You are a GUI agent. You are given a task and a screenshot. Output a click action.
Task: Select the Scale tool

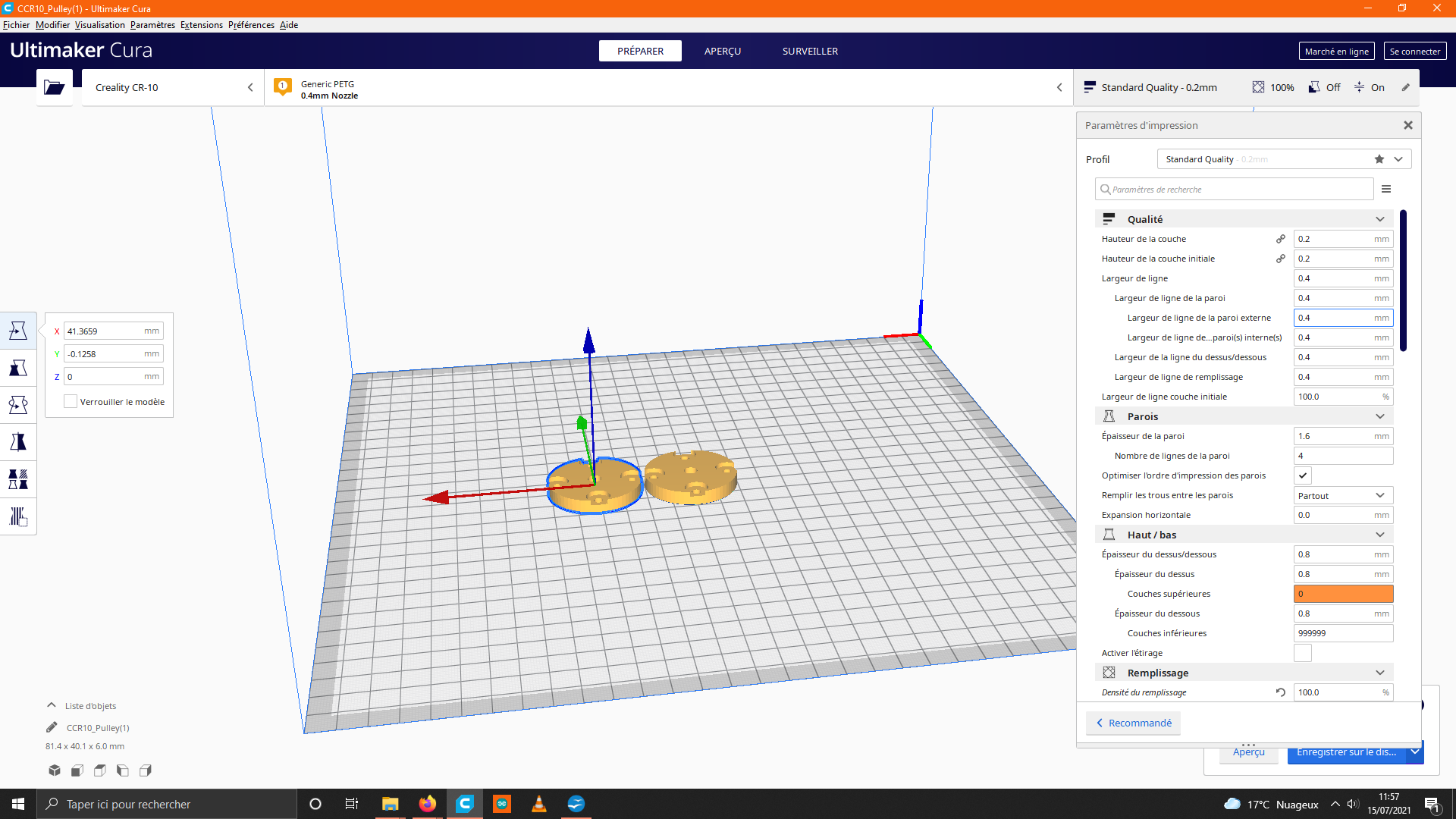18,368
